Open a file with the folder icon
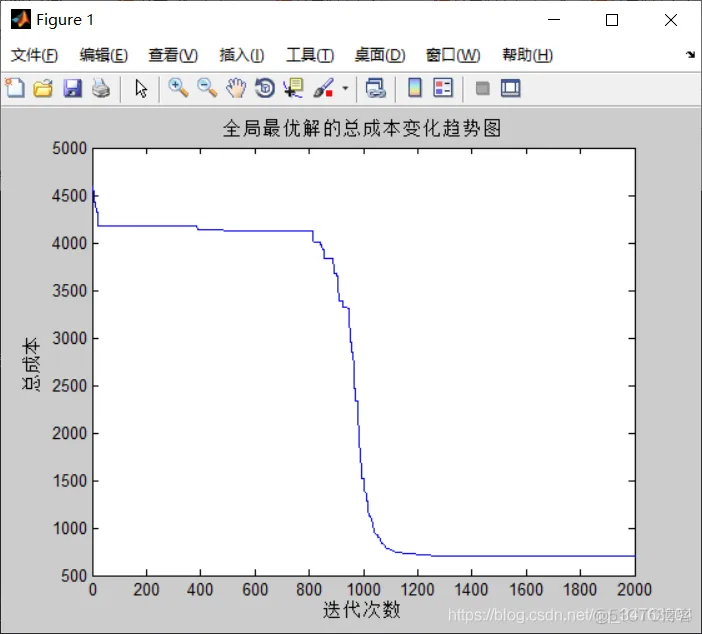The width and height of the screenshot is (702, 634). (43, 88)
